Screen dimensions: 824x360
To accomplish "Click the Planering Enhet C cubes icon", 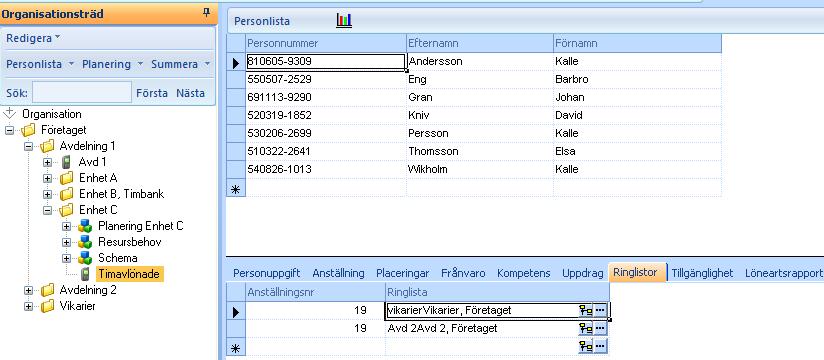I will [85, 226].
